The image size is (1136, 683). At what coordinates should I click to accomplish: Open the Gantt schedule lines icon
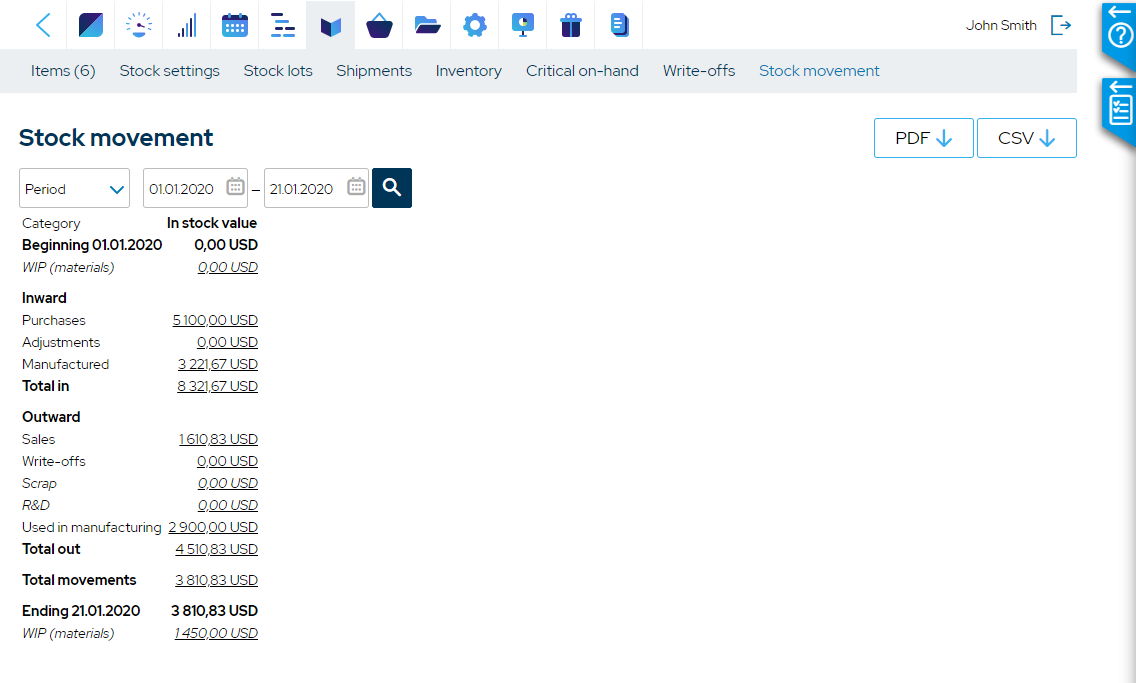pos(283,25)
